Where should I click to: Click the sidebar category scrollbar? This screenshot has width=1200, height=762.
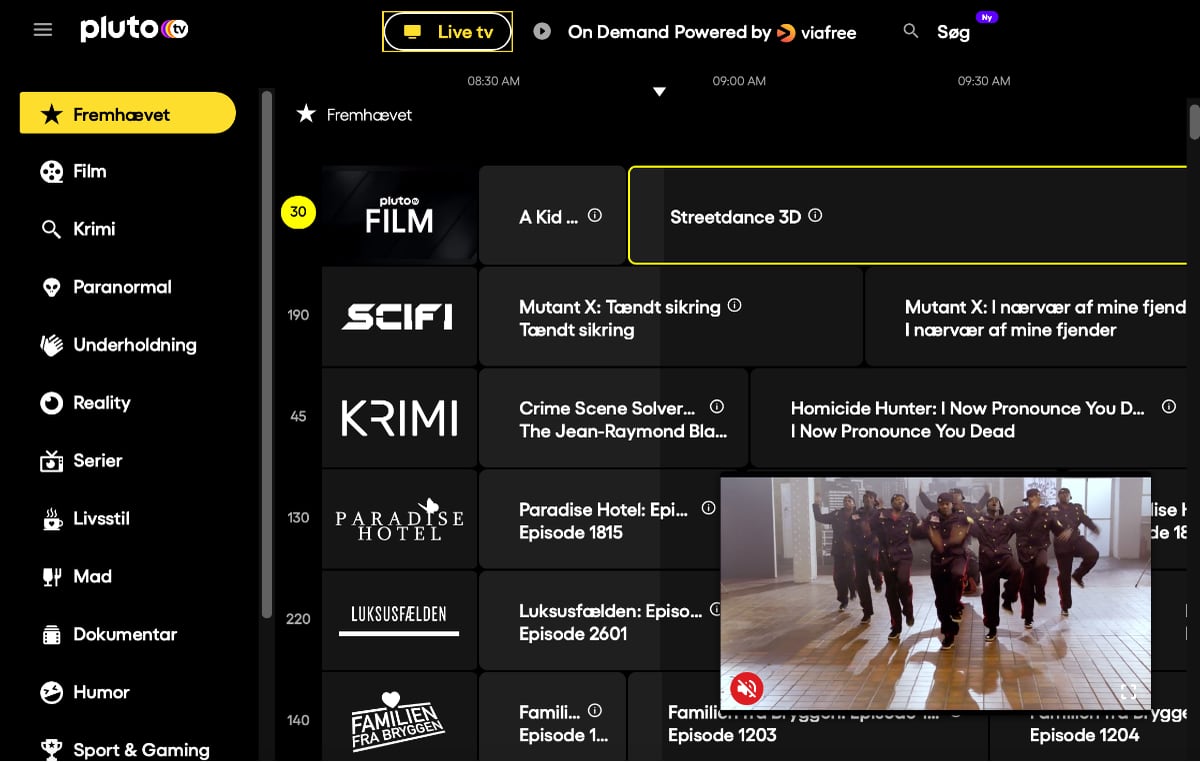click(x=266, y=350)
